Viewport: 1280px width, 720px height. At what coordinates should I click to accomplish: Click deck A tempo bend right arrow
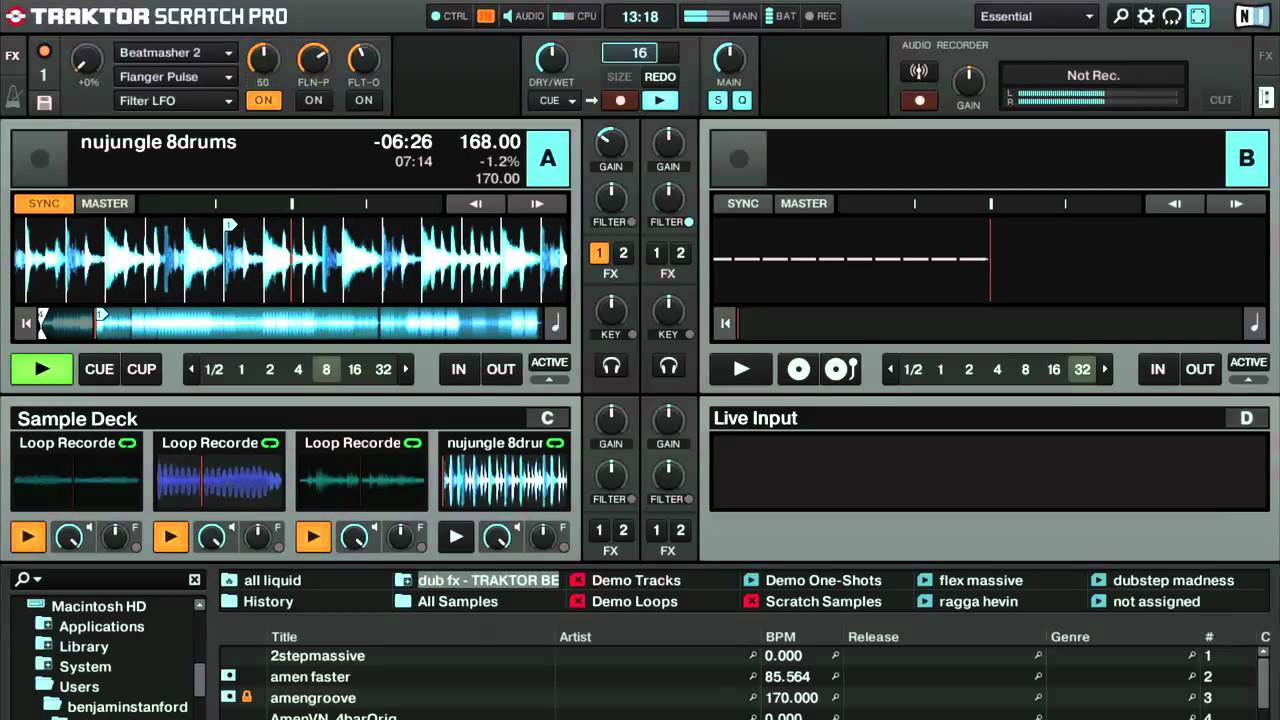coord(537,204)
